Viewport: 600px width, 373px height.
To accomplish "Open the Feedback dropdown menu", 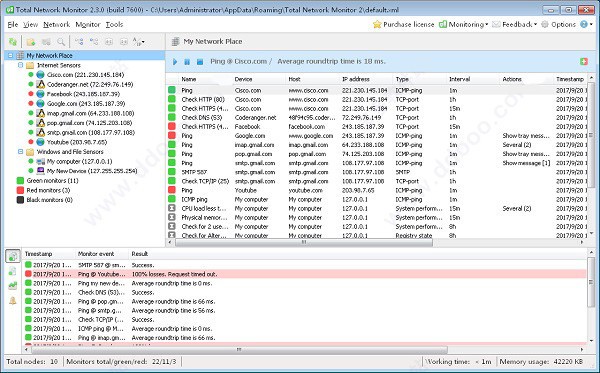I will (515, 24).
